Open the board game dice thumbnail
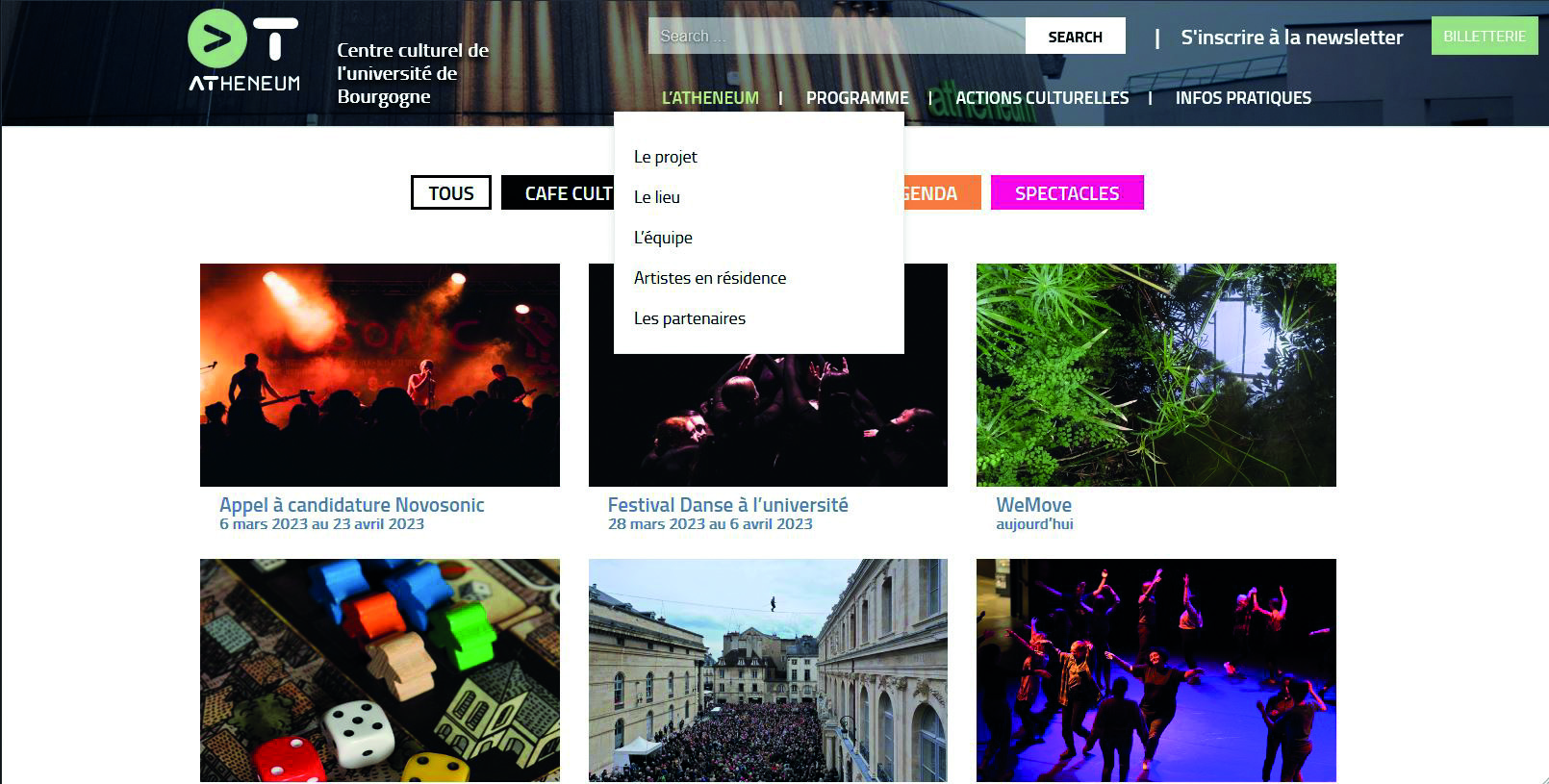1549x784 pixels. (x=379, y=670)
